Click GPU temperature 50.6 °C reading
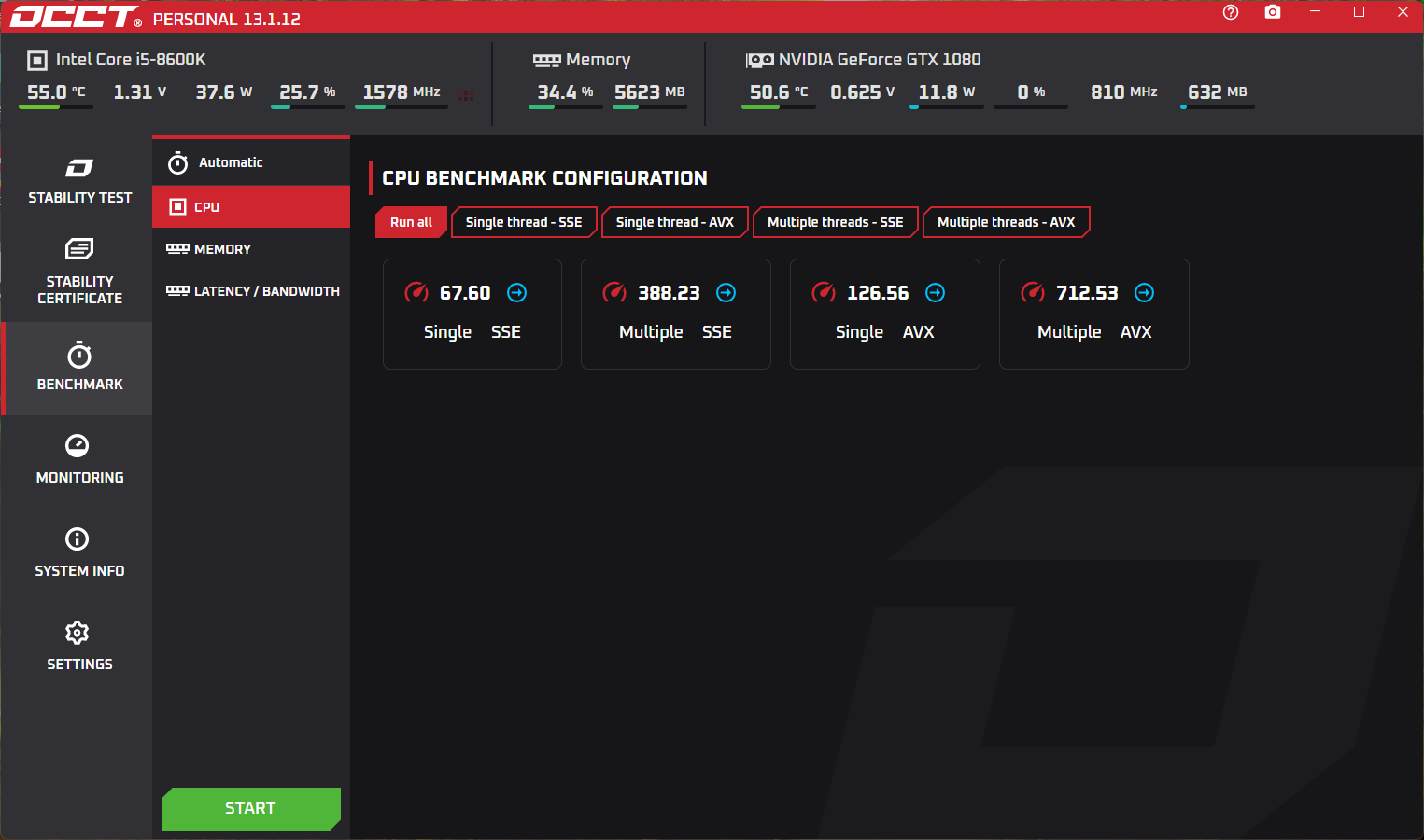 click(779, 92)
